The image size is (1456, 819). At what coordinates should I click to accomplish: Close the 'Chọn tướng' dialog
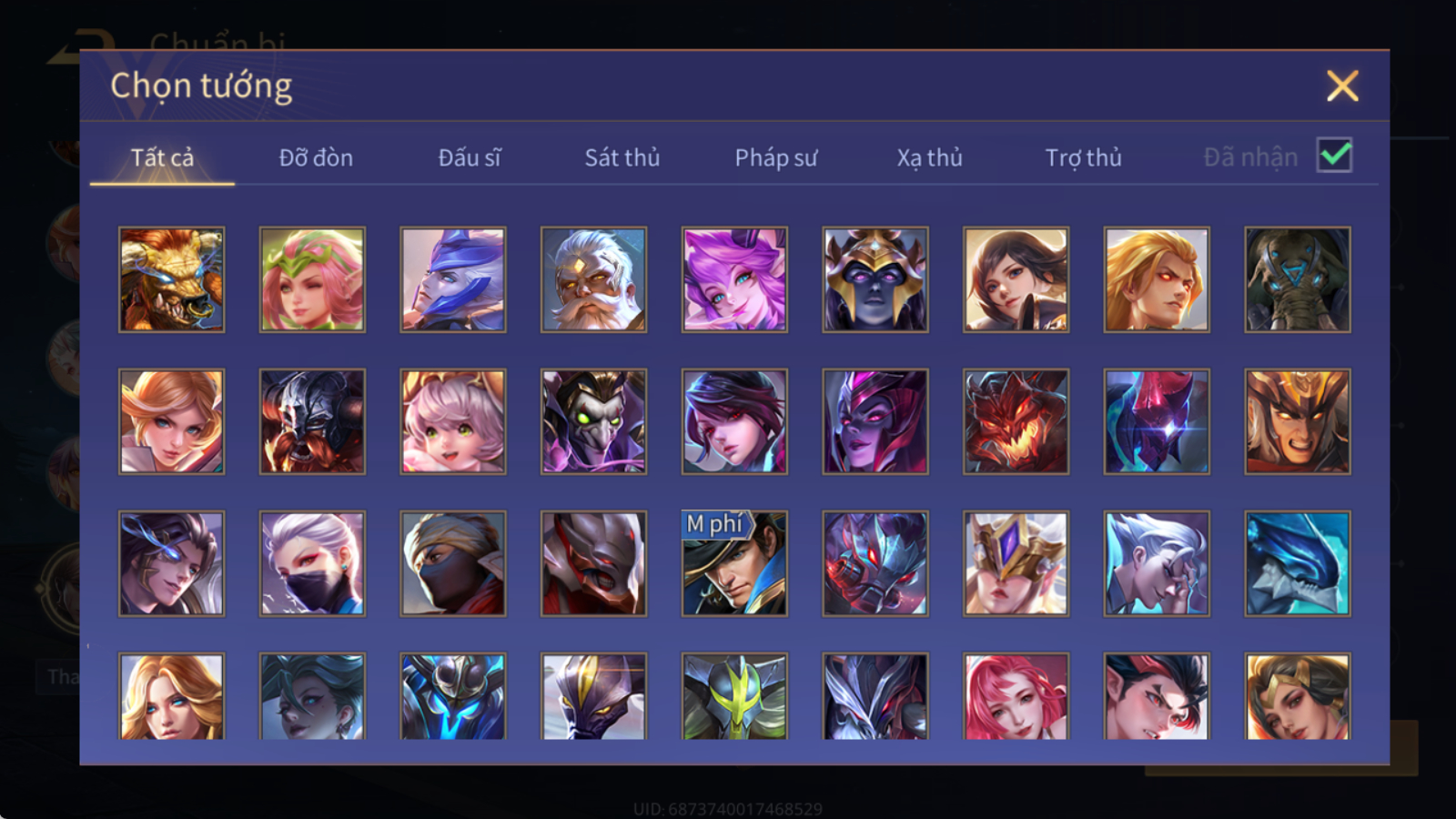point(1342,86)
